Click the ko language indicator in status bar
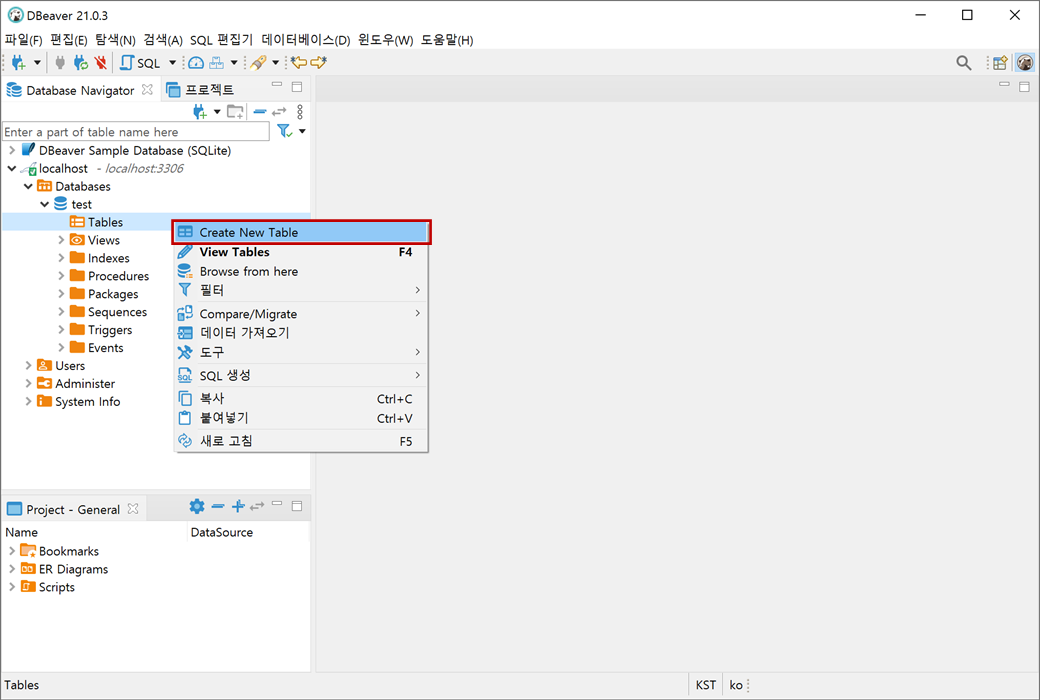This screenshot has height=700, width=1040. 737,684
